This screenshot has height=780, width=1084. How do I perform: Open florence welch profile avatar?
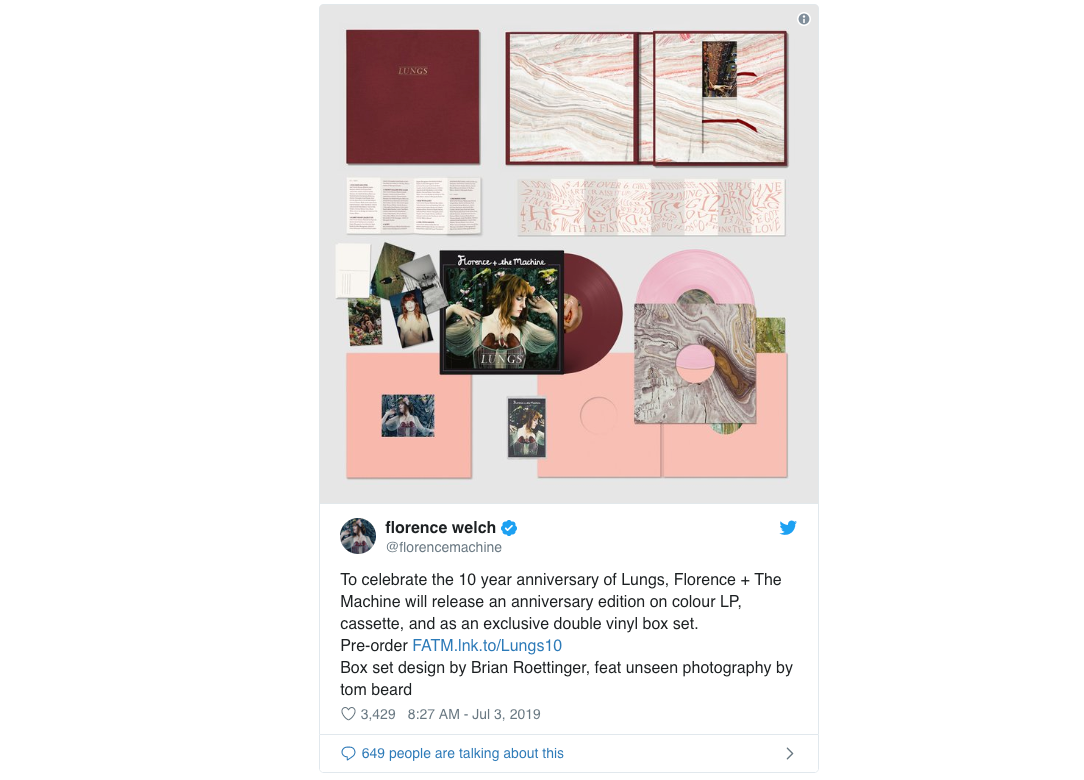tap(358, 536)
